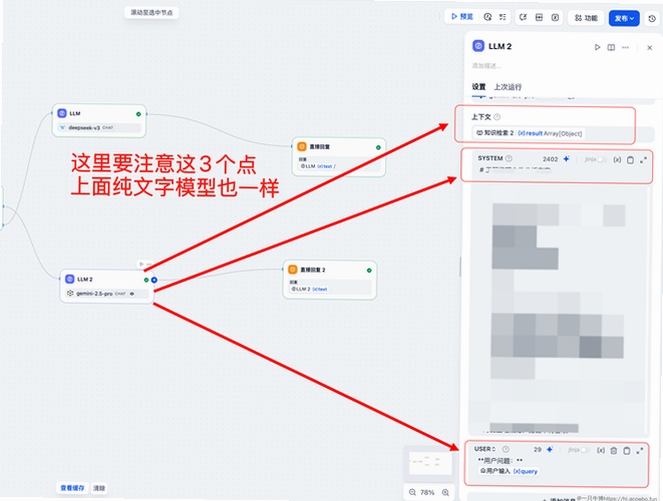Screen dimensions: 663x501
Task: Click the deepseek-v3 model label in LLM node
Action: point(84,128)
